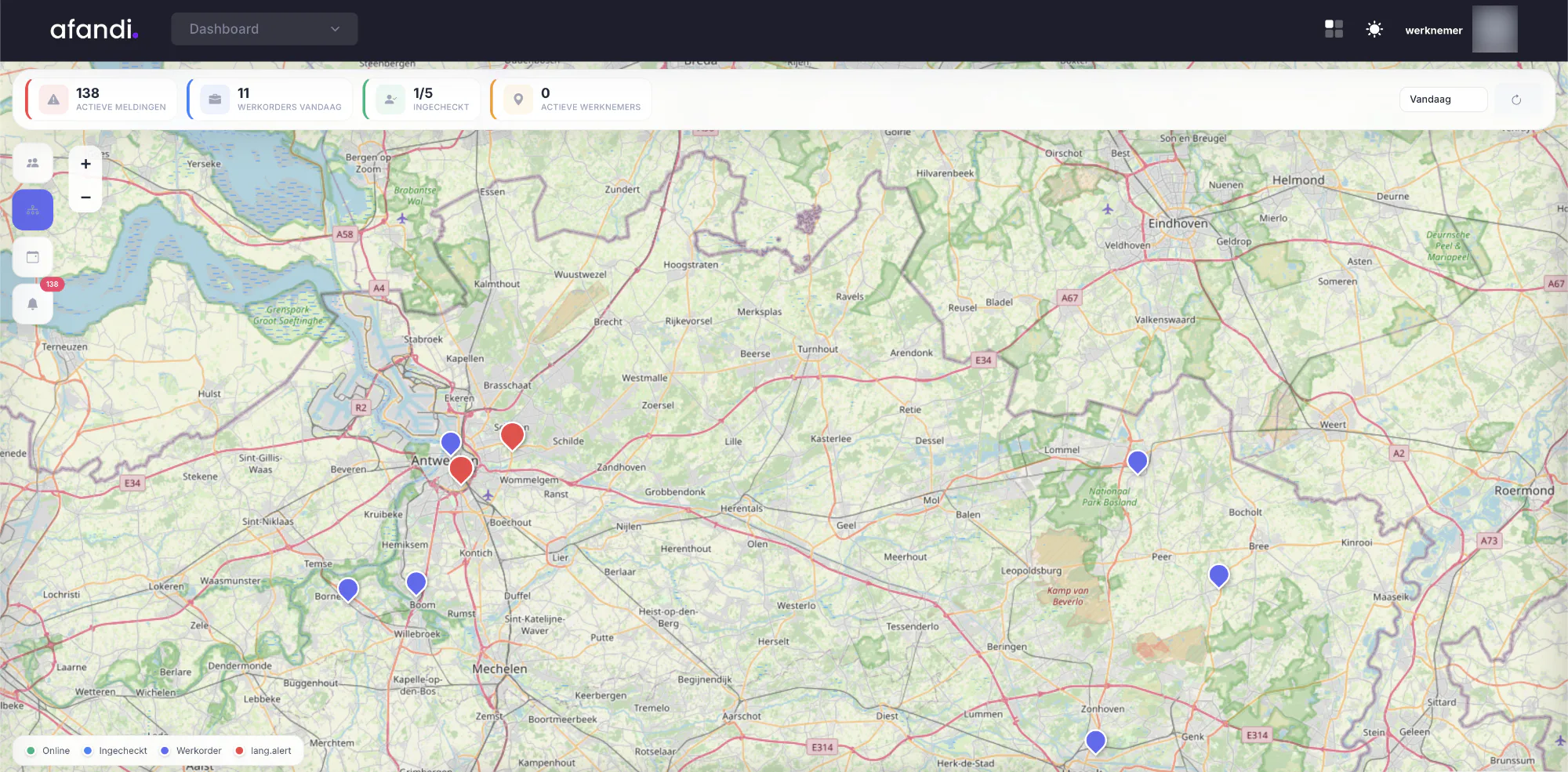Image resolution: width=1568 pixels, height=772 pixels.
Task: Open the employees map layer button
Action: pyautogui.click(x=33, y=163)
